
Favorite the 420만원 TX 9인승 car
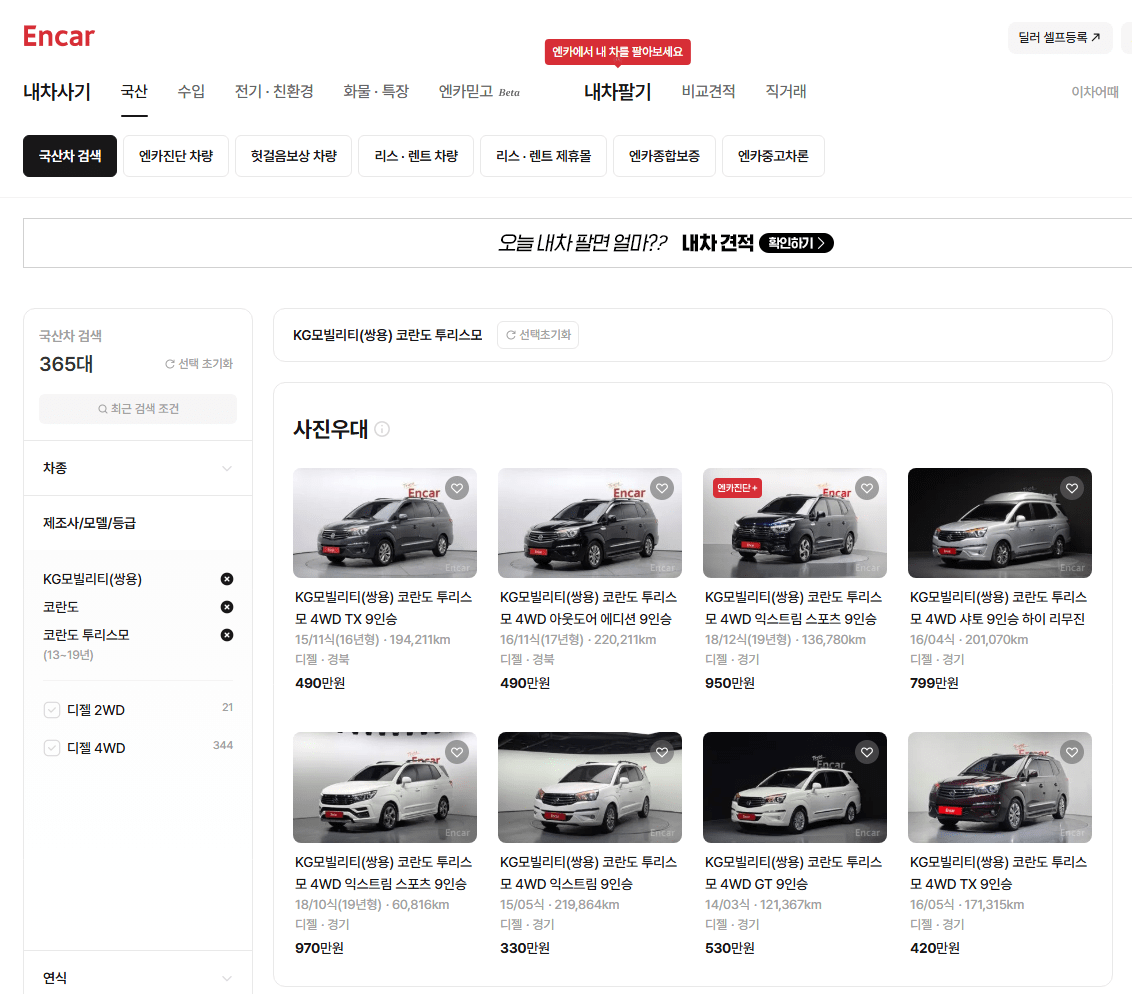tap(1072, 752)
